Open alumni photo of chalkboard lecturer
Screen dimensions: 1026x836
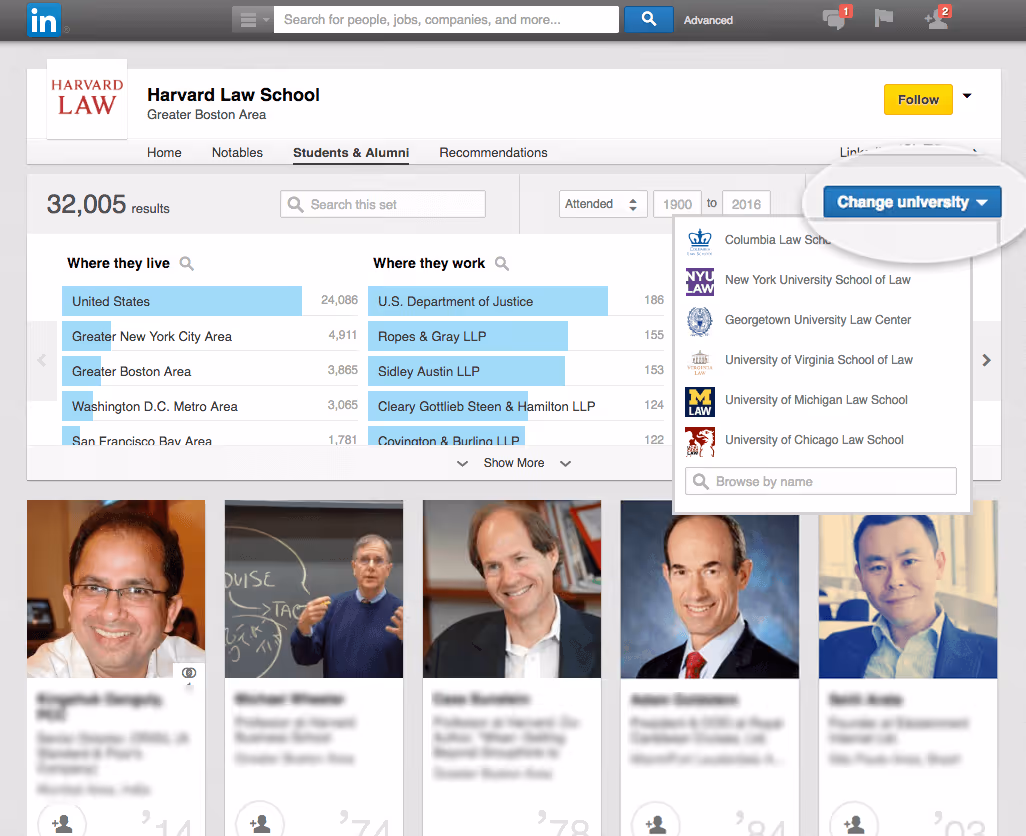tap(314, 589)
